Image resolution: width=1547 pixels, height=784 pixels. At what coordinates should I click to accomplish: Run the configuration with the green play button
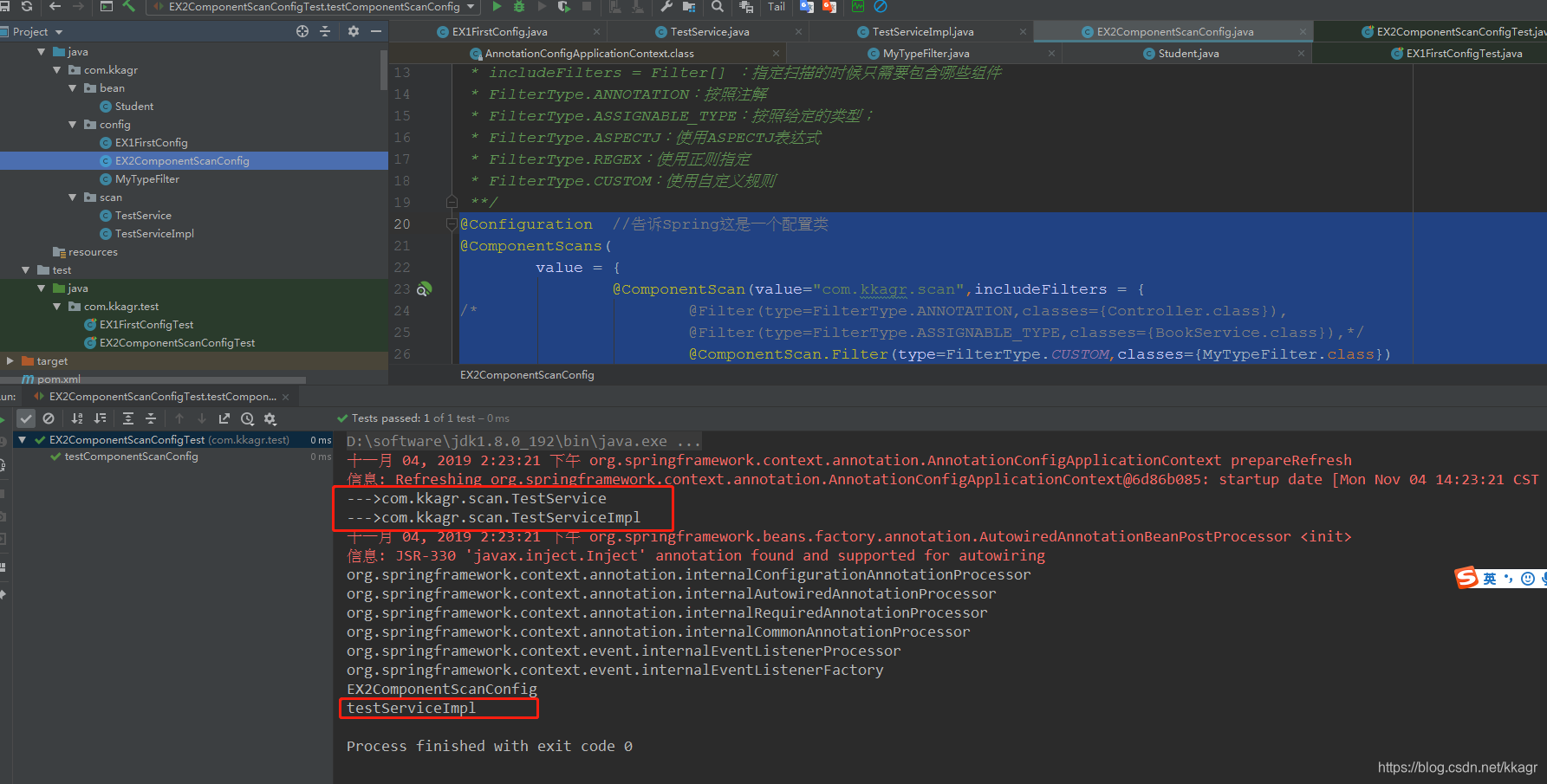(497, 6)
